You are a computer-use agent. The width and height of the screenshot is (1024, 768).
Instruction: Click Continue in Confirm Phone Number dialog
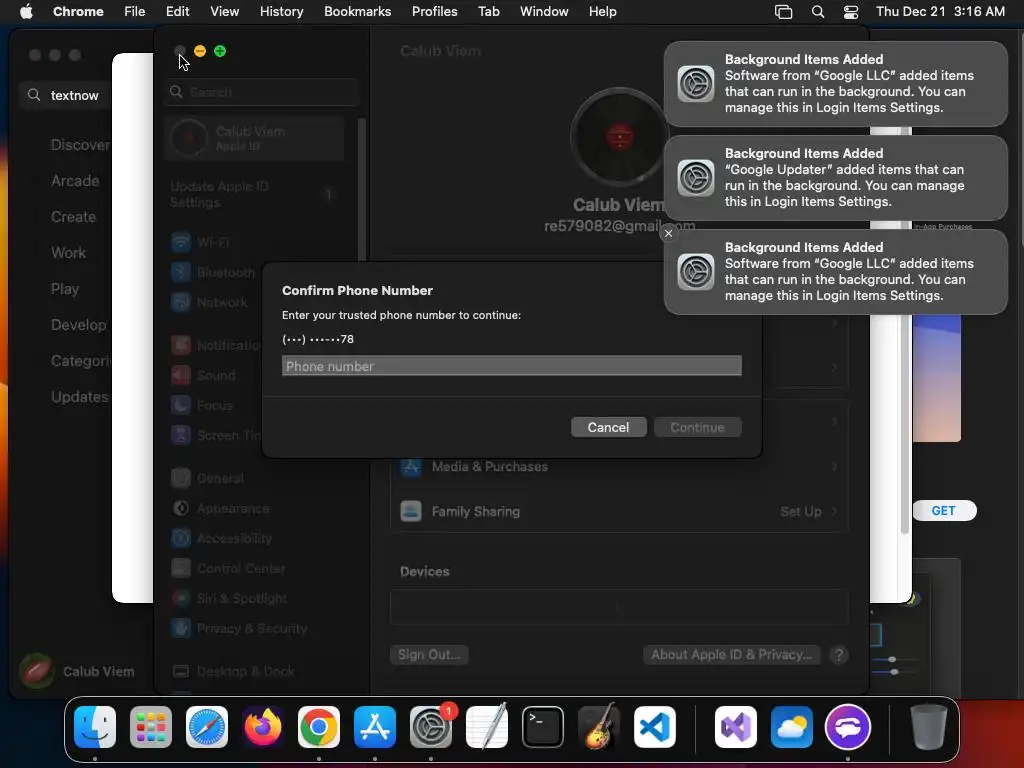697,427
